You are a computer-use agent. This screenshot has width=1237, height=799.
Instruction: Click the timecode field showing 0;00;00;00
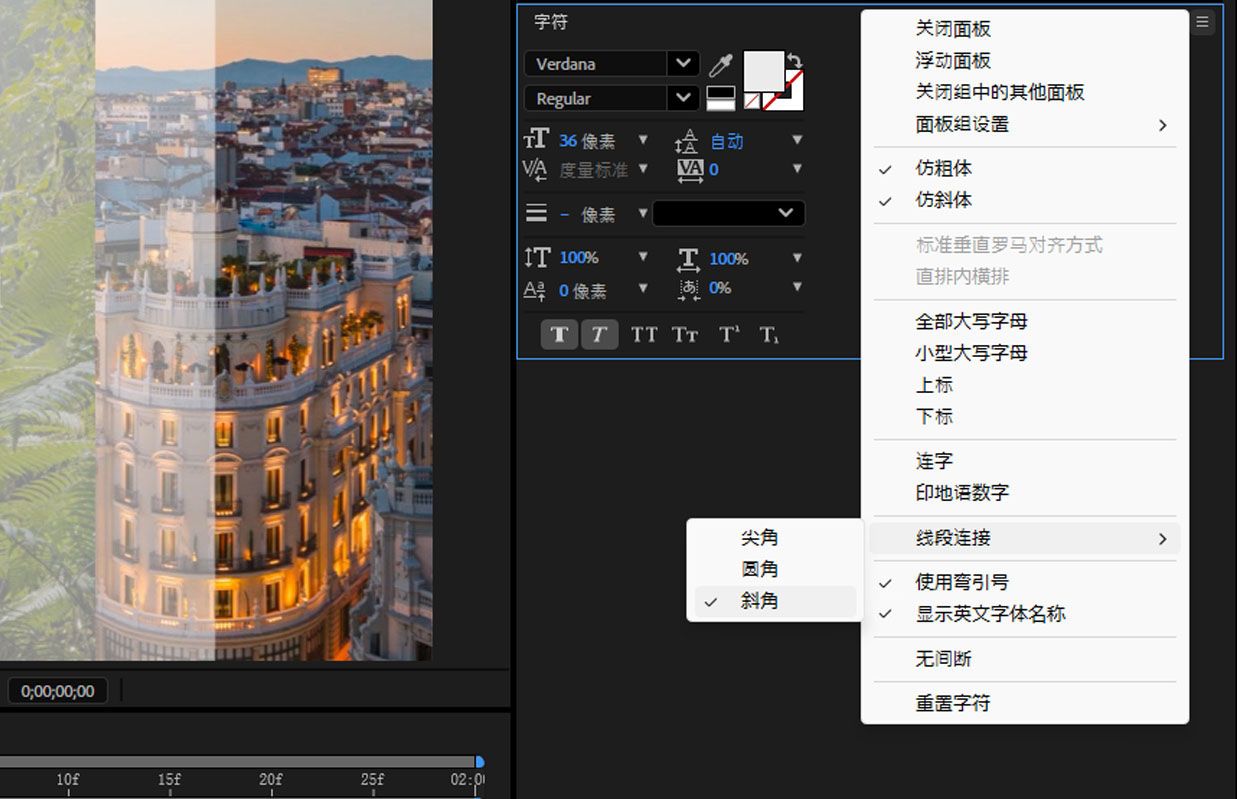coord(57,690)
